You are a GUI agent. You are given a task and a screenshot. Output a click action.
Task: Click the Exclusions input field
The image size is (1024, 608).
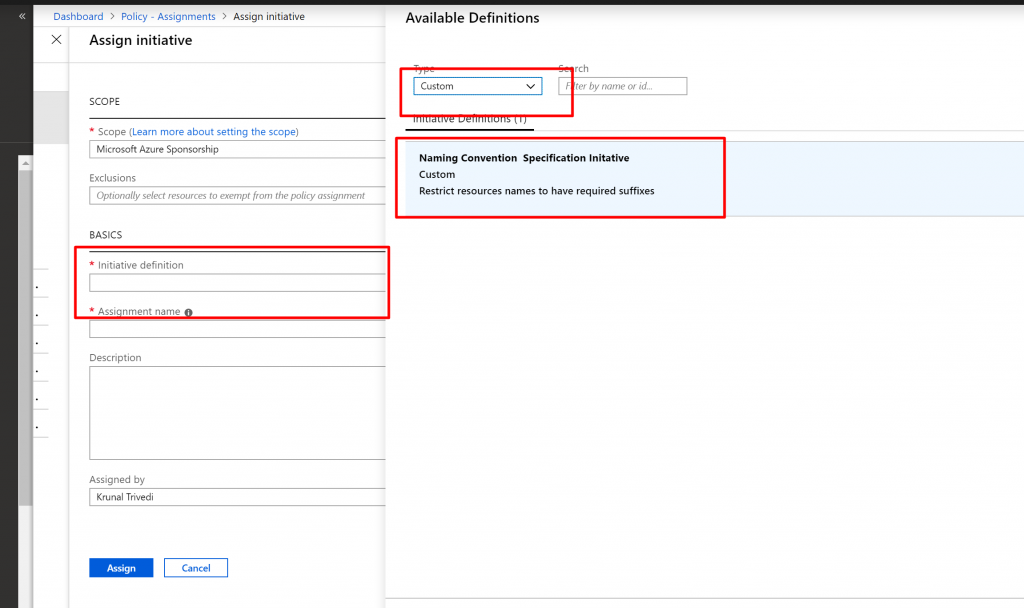[x=237, y=196]
